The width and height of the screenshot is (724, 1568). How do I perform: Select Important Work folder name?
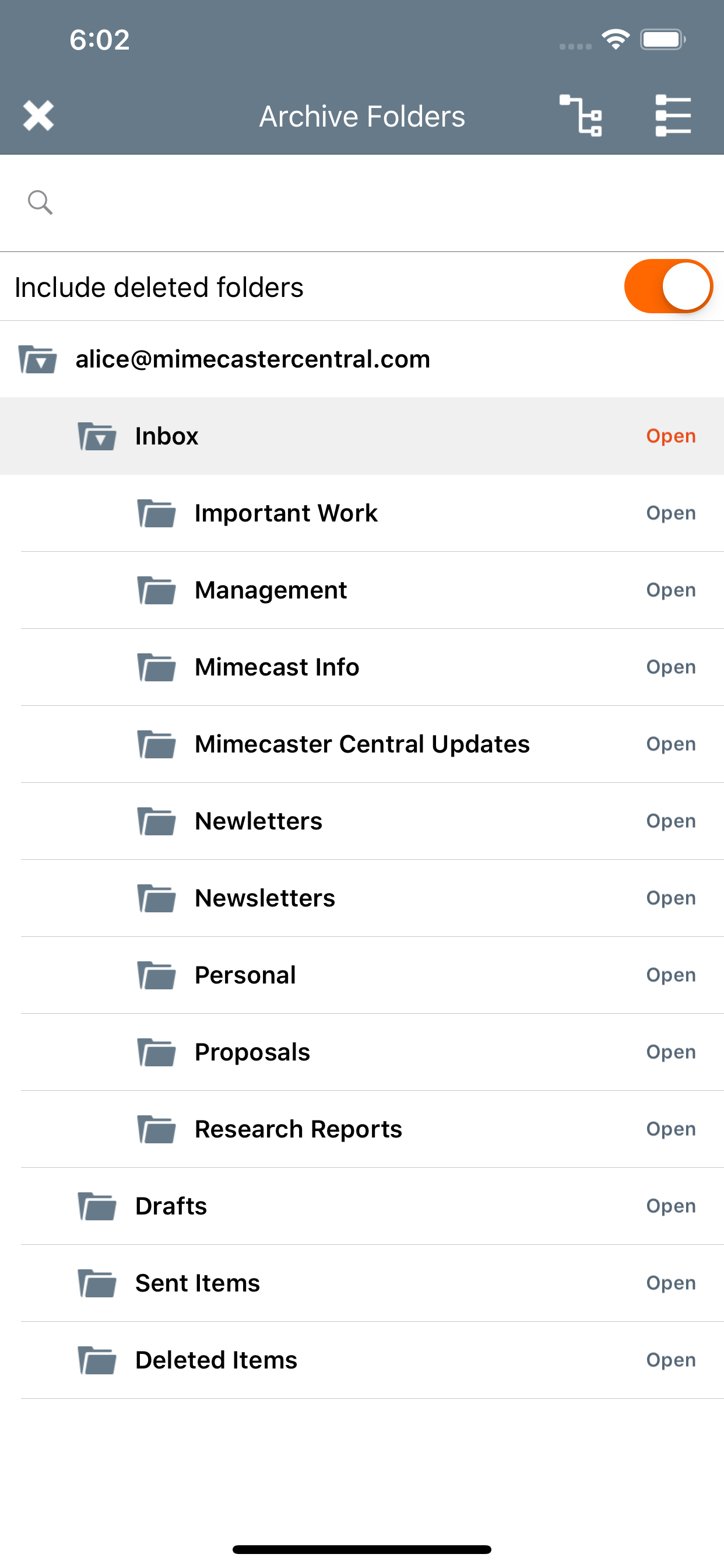pyautogui.click(x=286, y=513)
